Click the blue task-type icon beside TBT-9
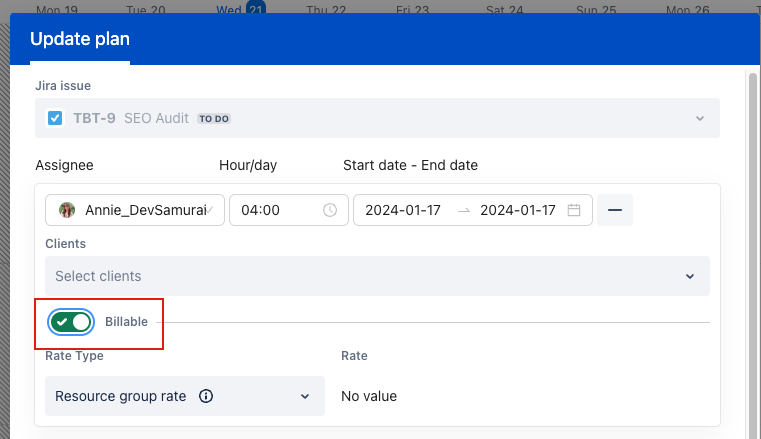This screenshot has width=761, height=439. (x=55, y=118)
